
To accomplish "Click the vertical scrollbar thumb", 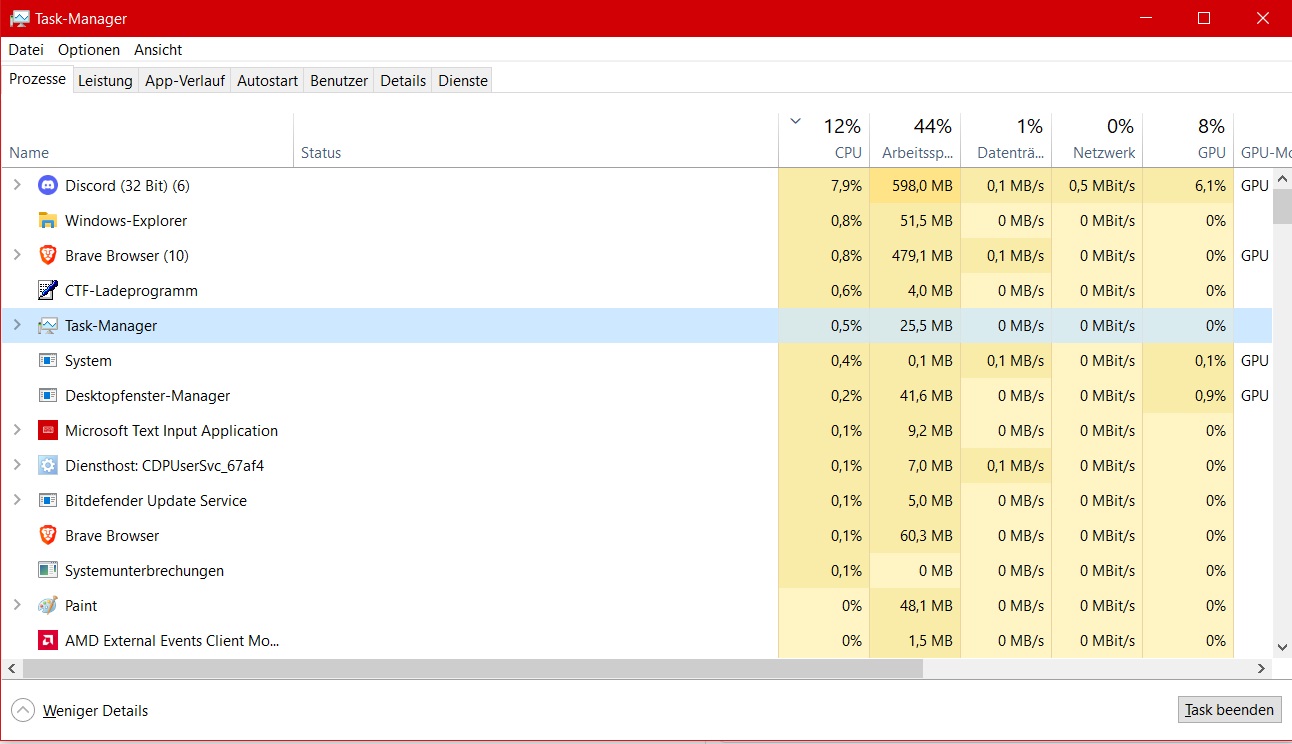I will coord(1282,206).
